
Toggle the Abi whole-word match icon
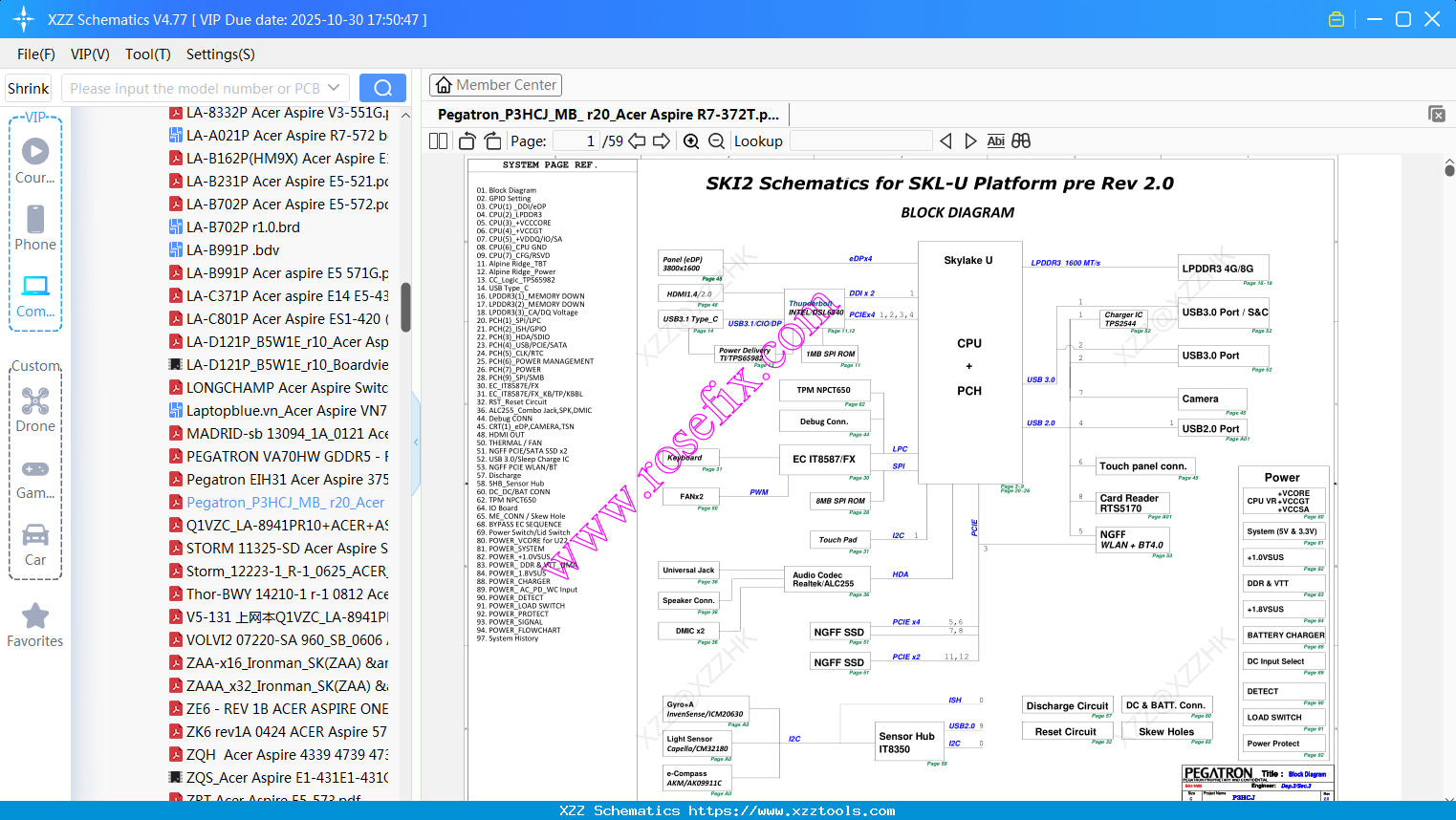click(996, 141)
